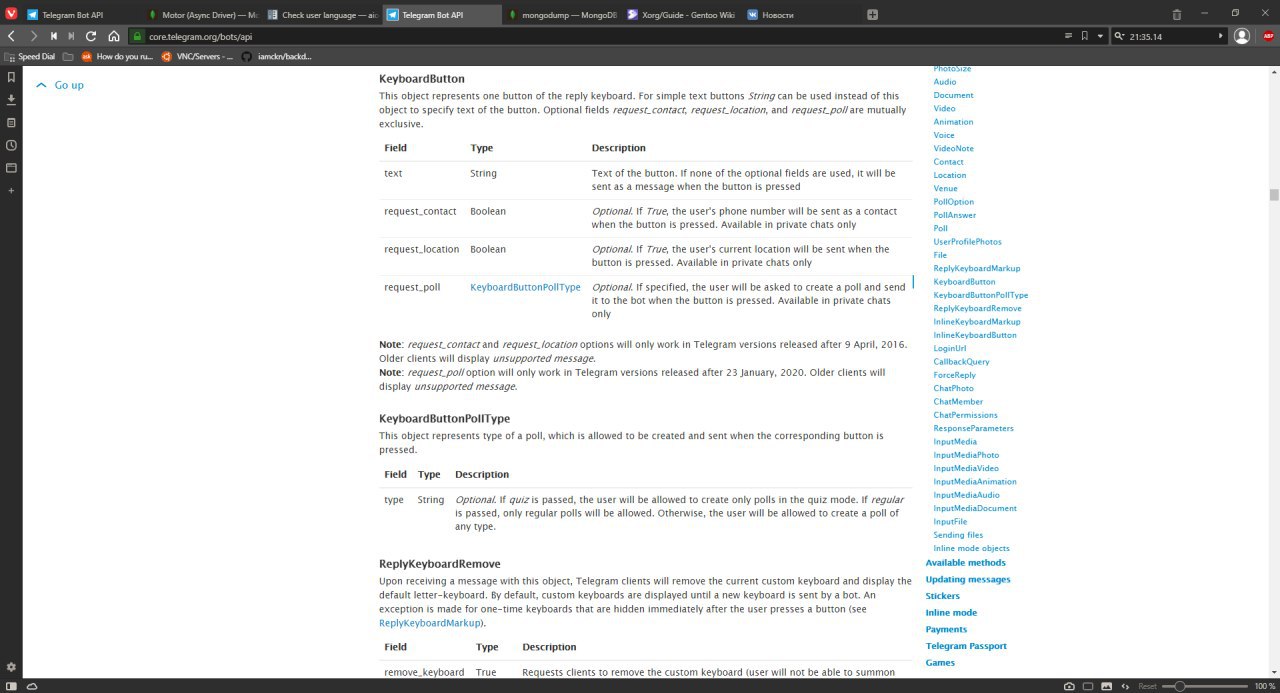Open Updating messages section in sidebar
The width and height of the screenshot is (1280, 693).
tap(968, 580)
